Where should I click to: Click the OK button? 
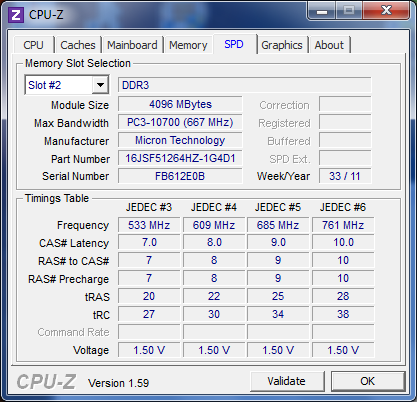(x=368, y=381)
